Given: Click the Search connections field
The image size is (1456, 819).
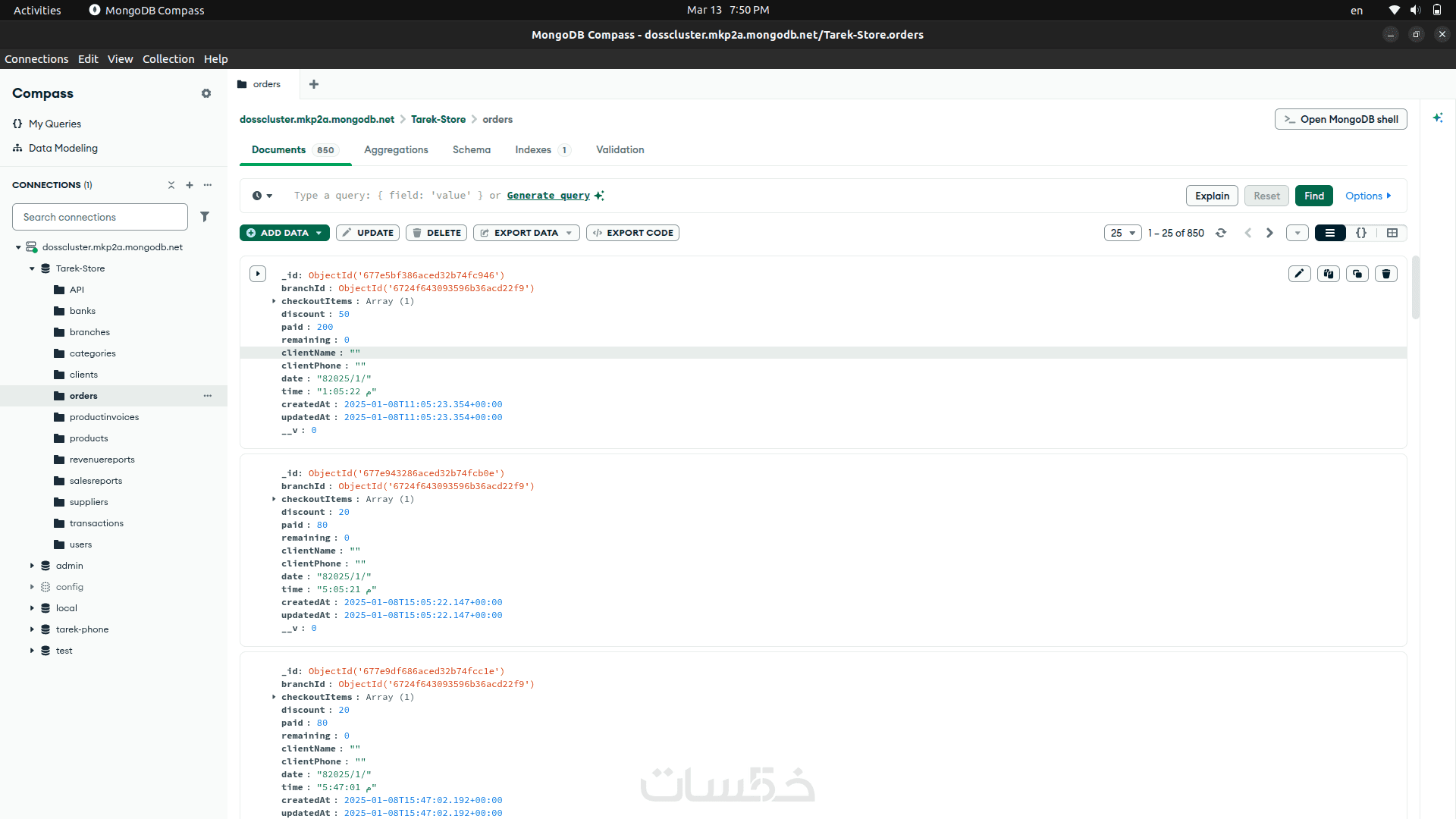Looking at the screenshot, I should click(100, 217).
